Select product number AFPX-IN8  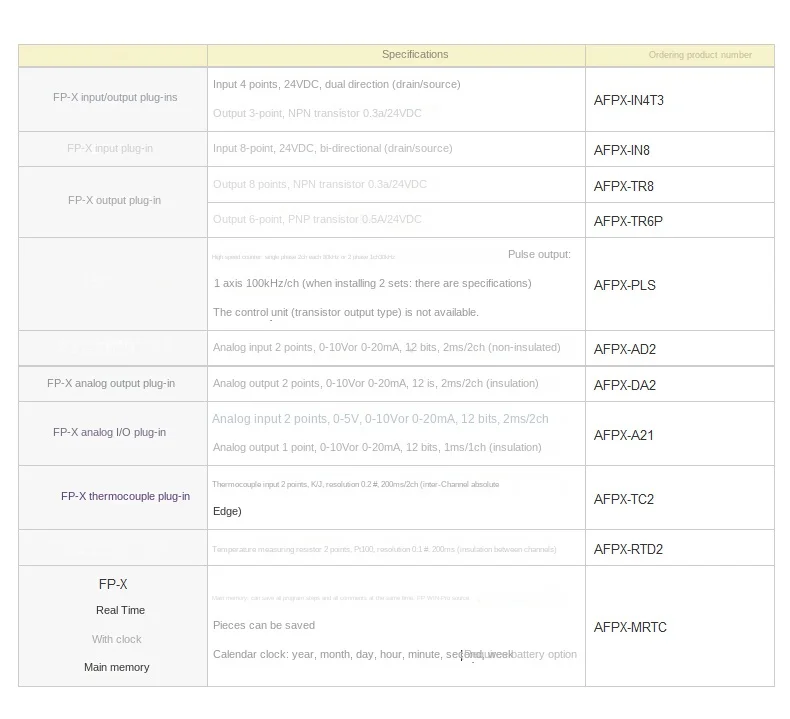(621, 150)
